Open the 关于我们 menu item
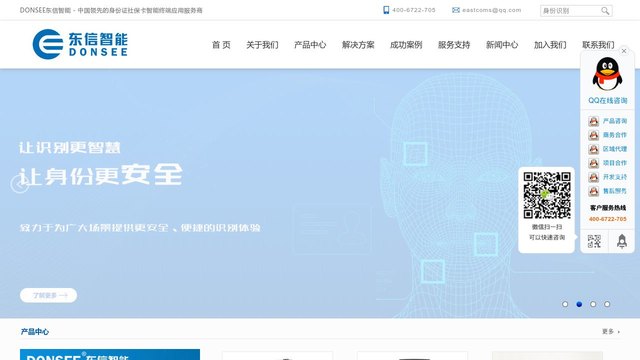The height and width of the screenshot is (360, 640). point(262,45)
